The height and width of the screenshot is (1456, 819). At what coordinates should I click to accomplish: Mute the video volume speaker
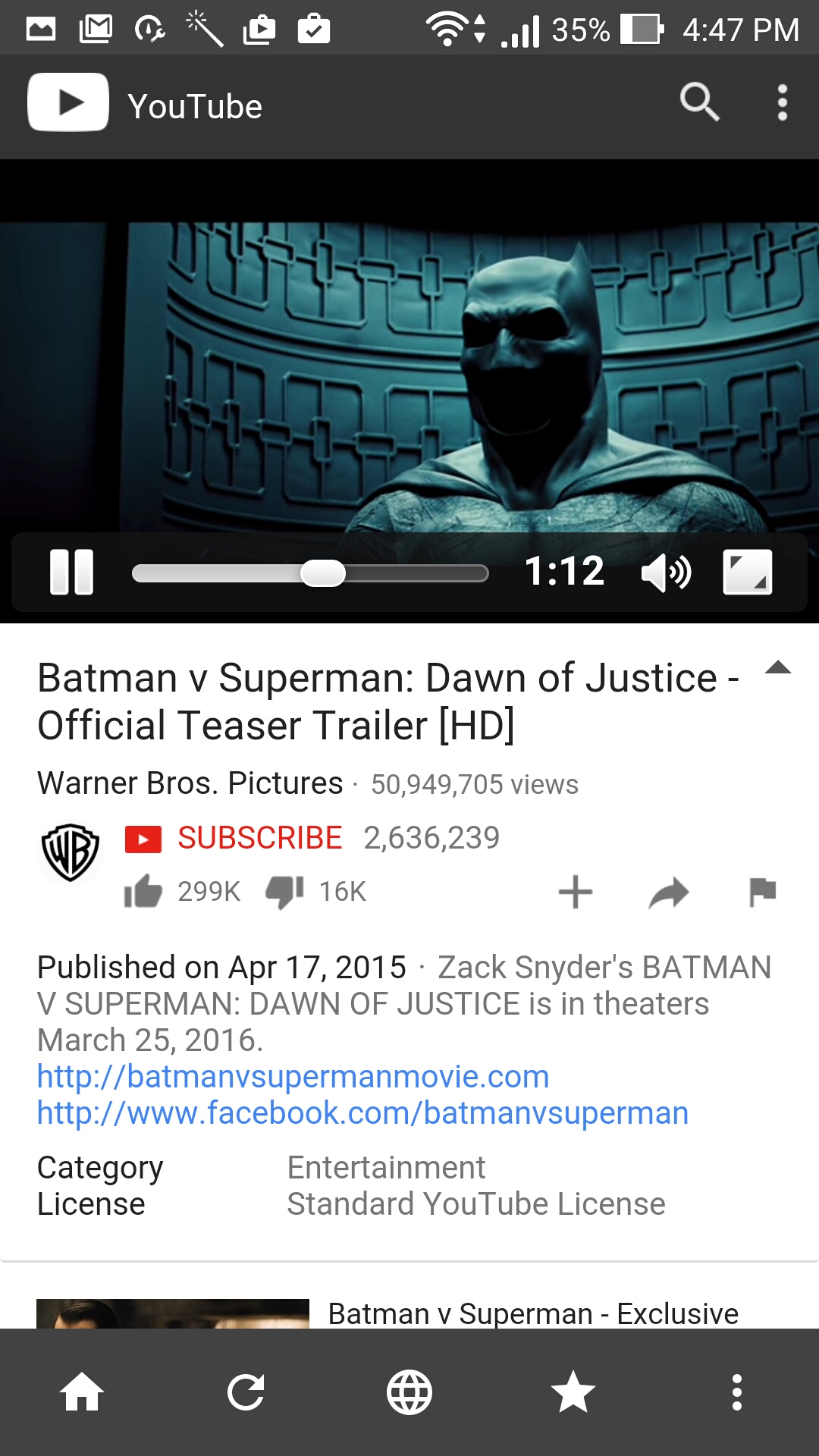(666, 572)
